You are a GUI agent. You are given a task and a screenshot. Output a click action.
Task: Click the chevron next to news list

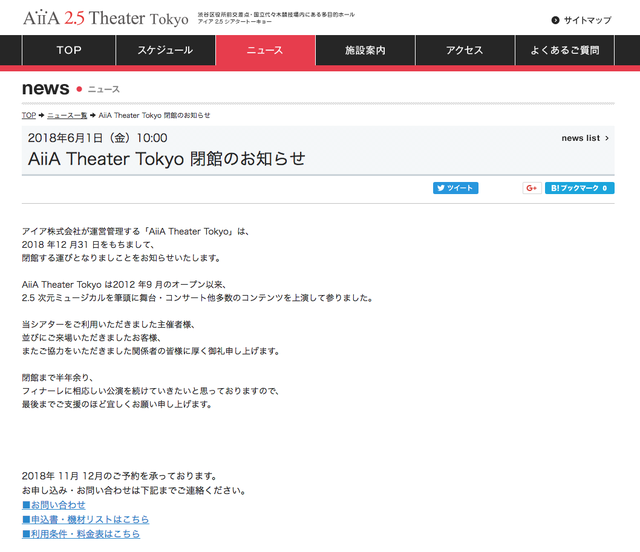coord(607,138)
